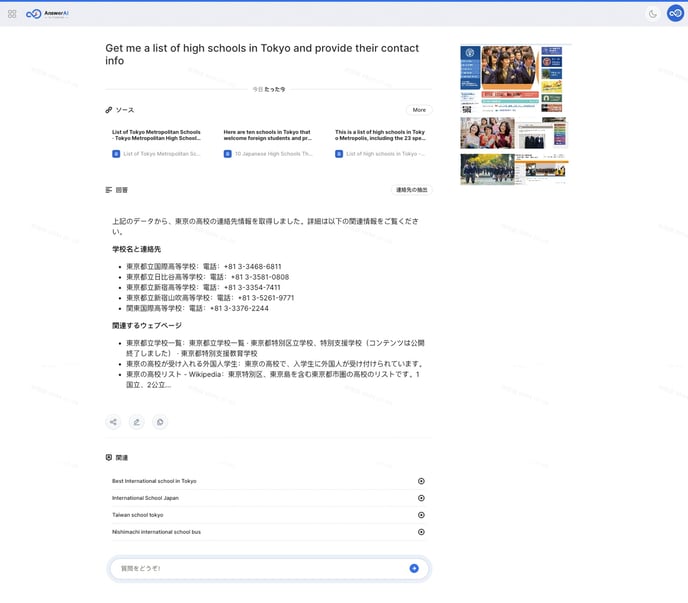Click the extract contacts button
Viewport: 688px width, 603px height.
pyautogui.click(x=412, y=190)
